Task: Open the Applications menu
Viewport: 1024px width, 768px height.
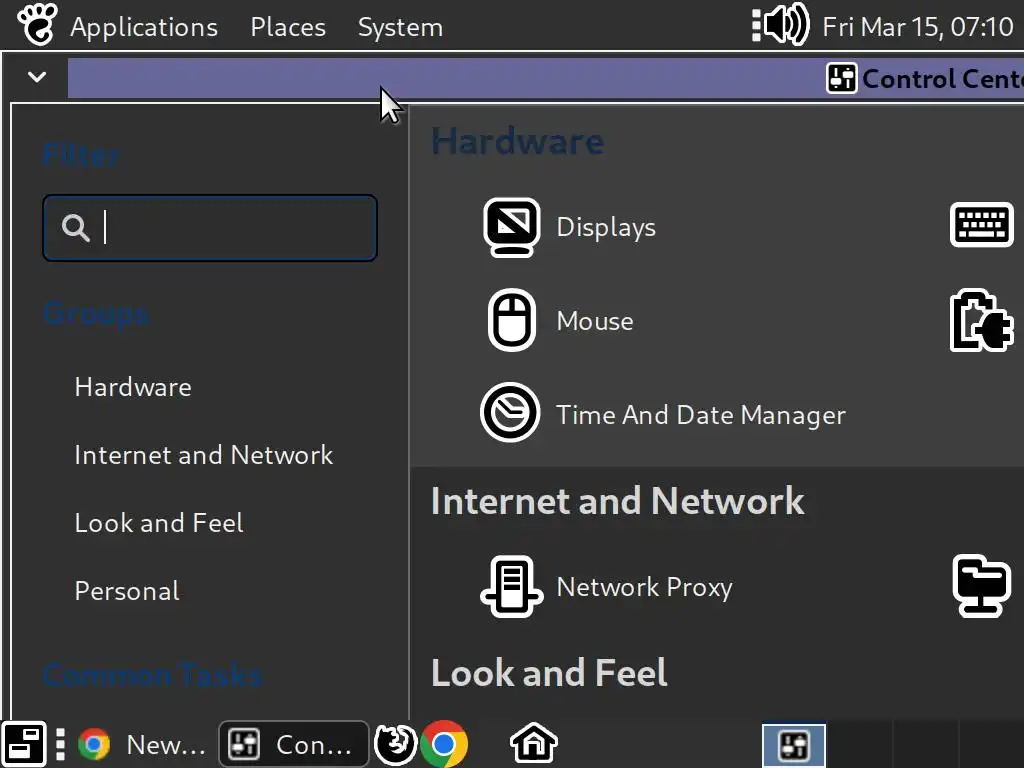Action: click(143, 27)
